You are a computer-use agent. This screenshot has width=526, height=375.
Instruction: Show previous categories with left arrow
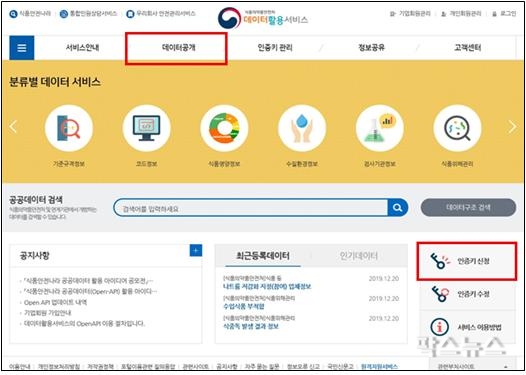13,127
